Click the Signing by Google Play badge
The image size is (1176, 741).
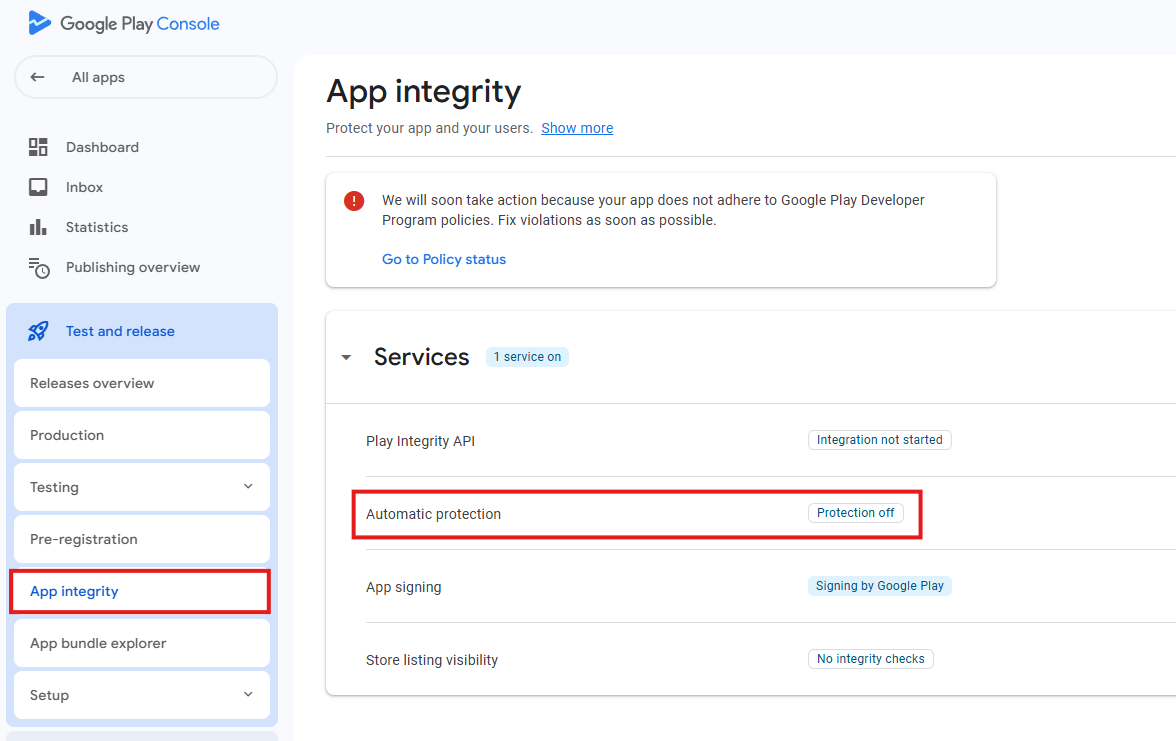[879, 586]
